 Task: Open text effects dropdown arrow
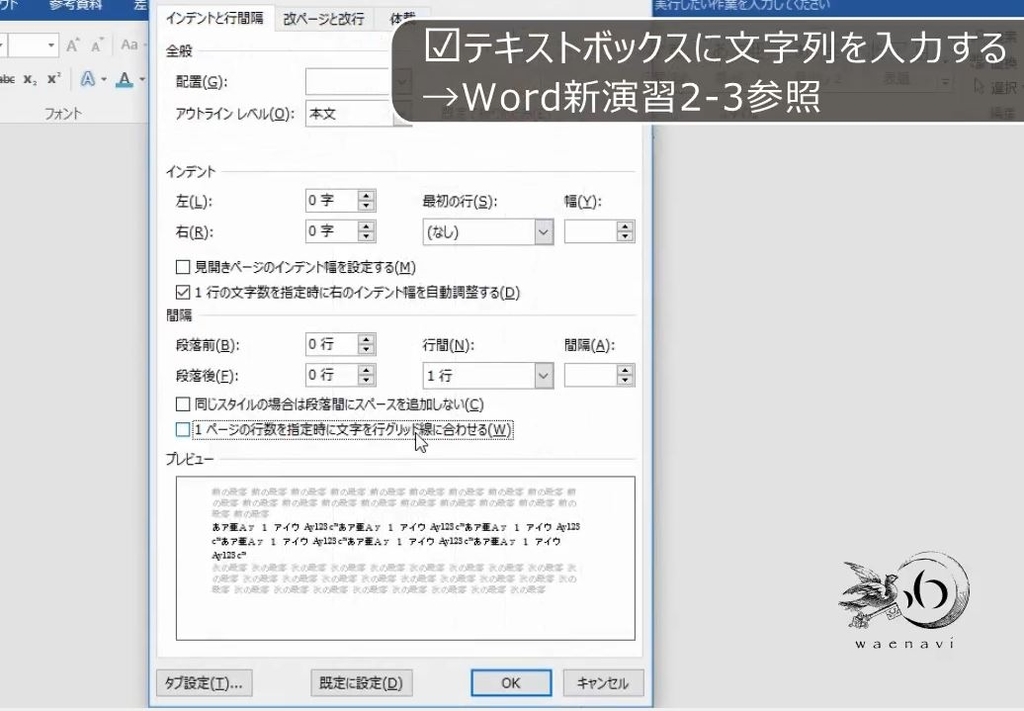(103, 80)
